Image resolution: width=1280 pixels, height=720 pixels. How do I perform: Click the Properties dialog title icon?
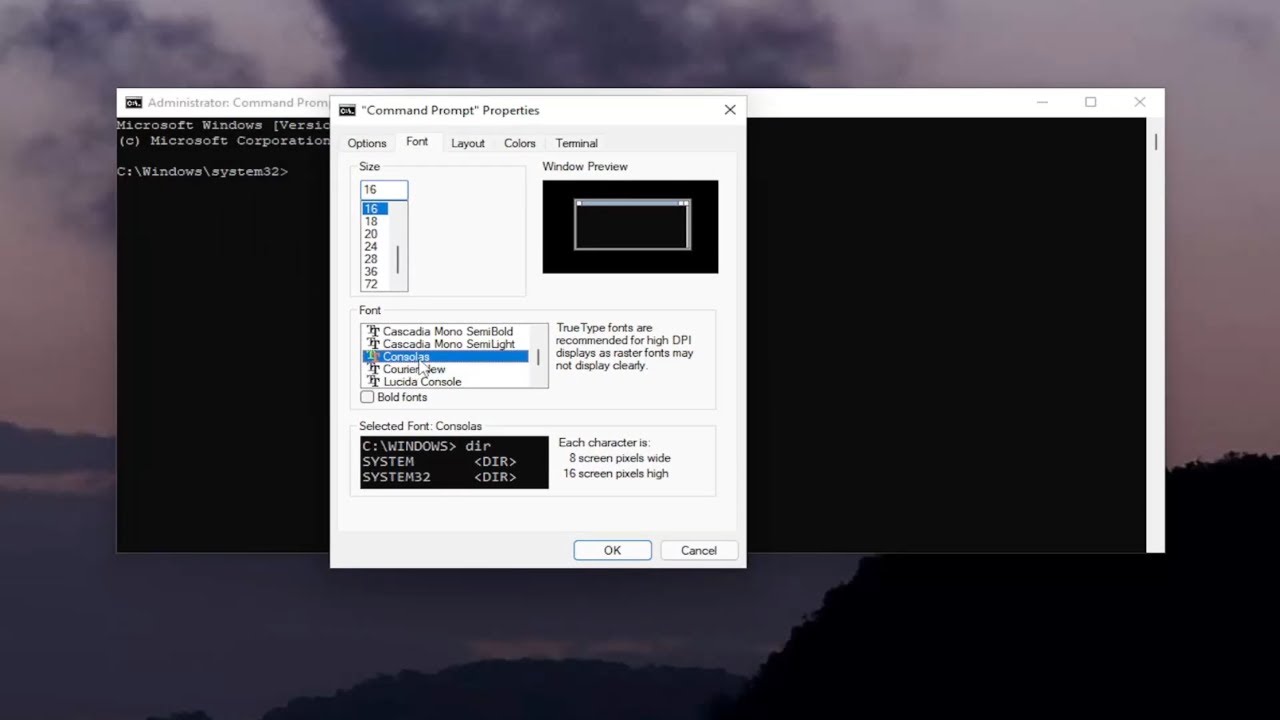point(347,110)
